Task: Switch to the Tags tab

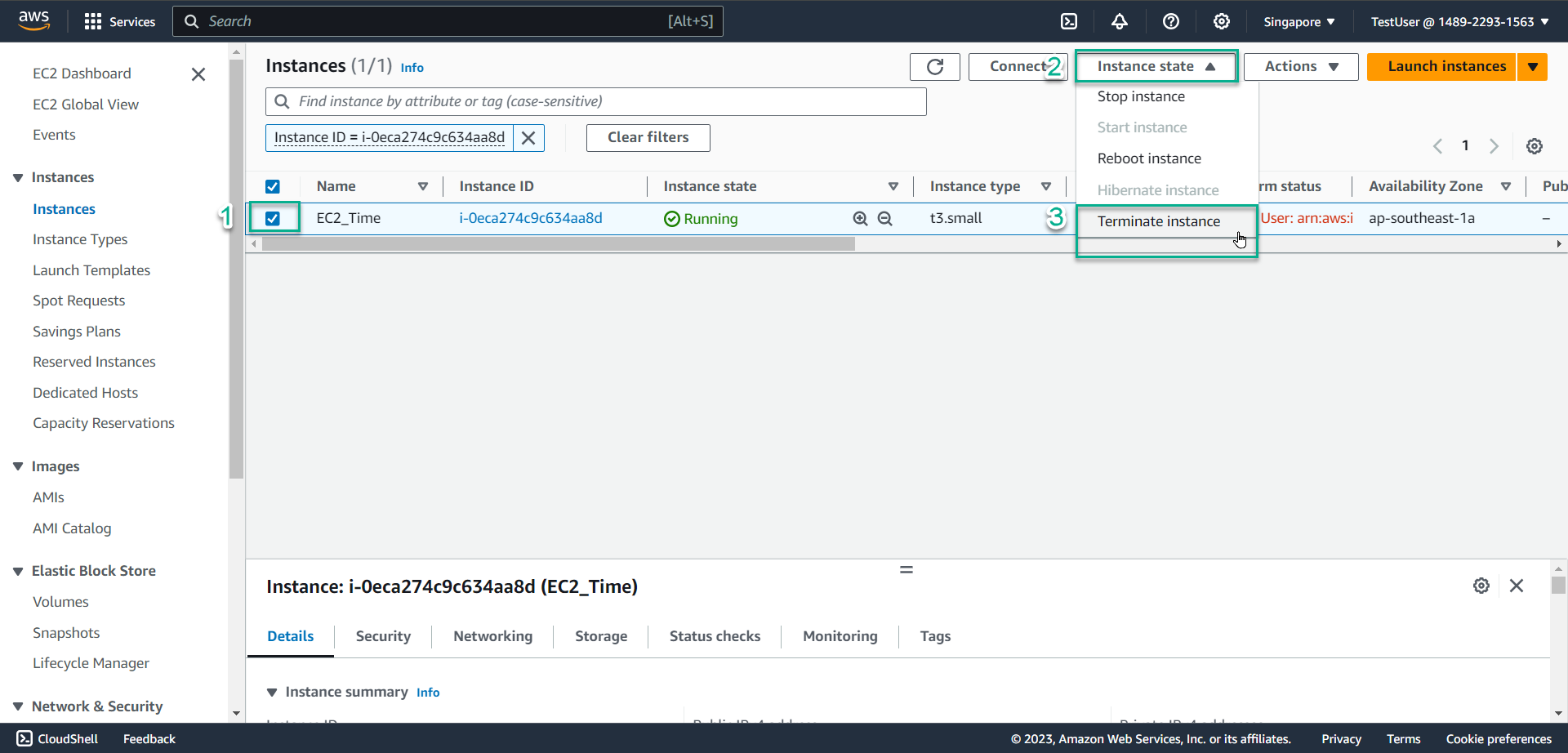Action: (x=935, y=636)
